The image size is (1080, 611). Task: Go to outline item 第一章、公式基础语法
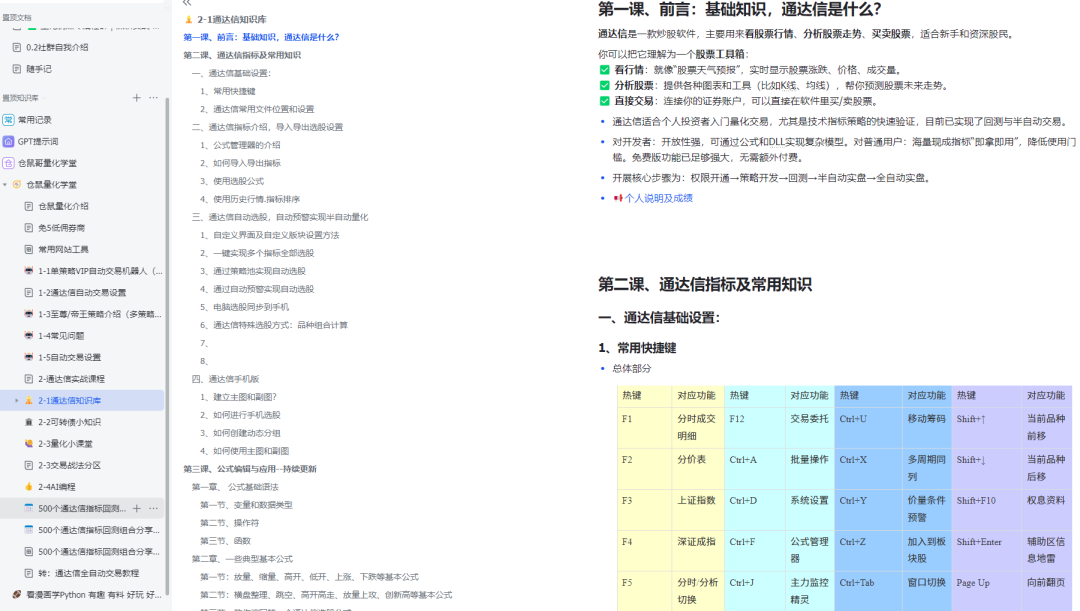tap(235, 487)
